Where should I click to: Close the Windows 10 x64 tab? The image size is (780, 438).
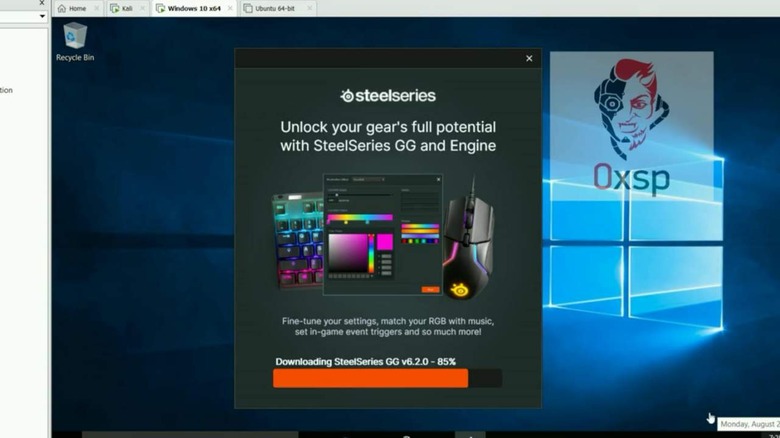click(x=230, y=8)
